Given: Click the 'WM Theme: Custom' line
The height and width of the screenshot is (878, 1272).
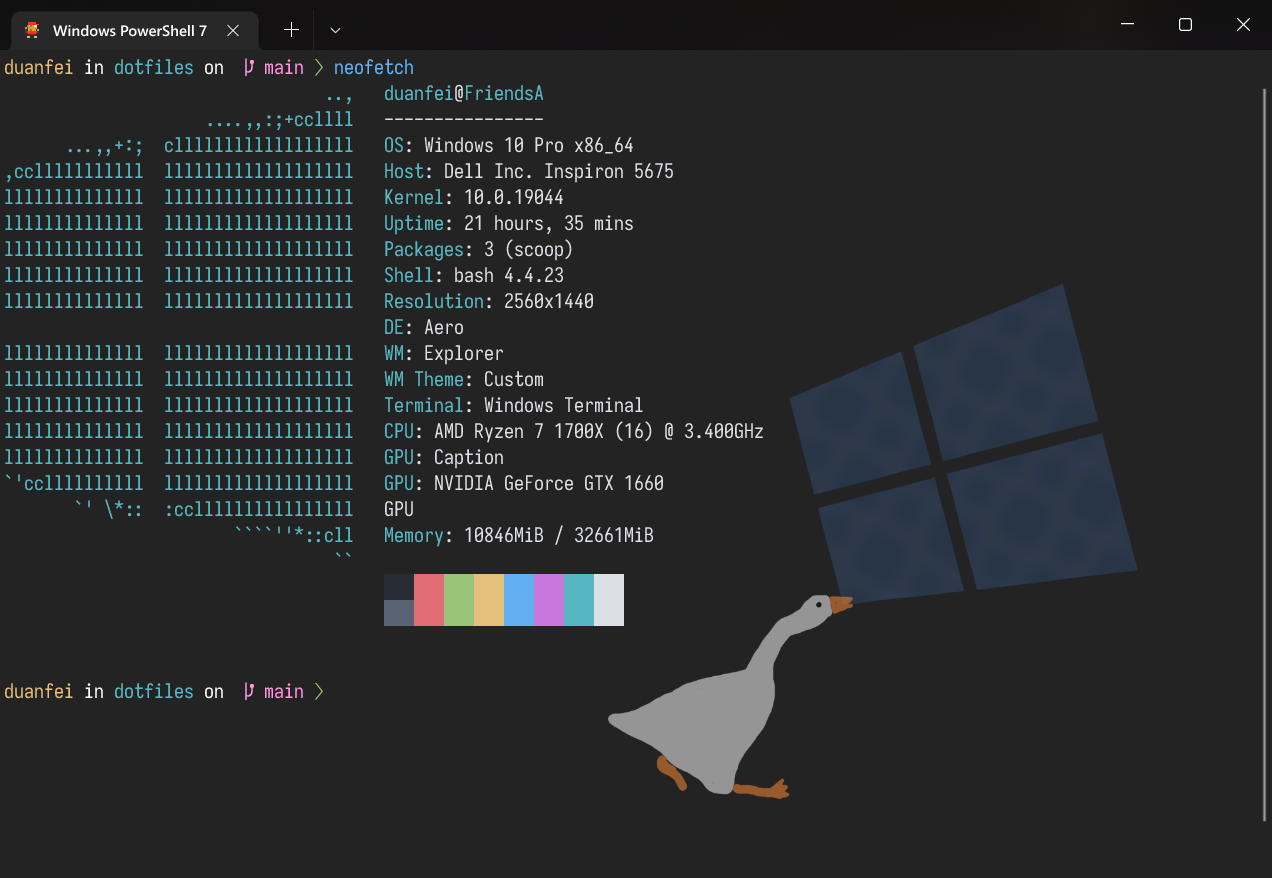Looking at the screenshot, I should 464,380.
